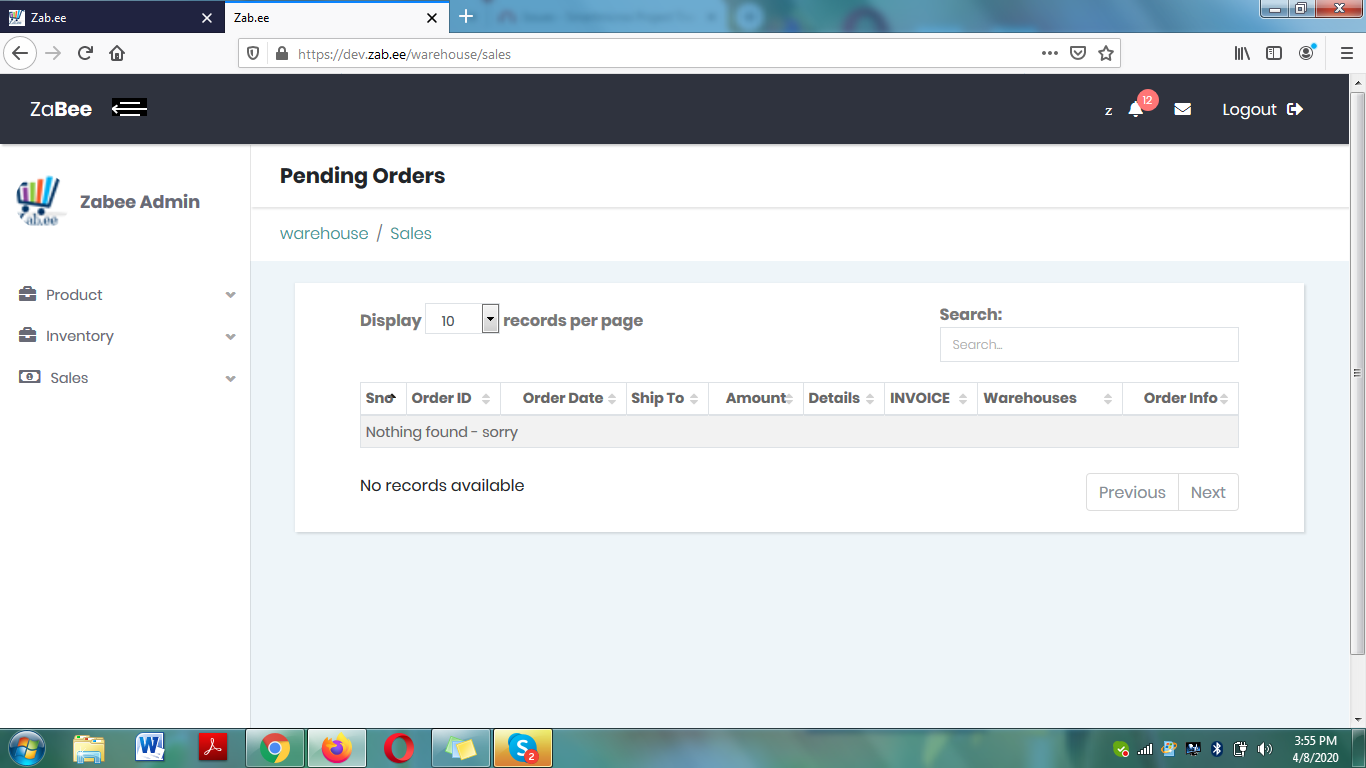Viewport: 1366px width, 768px height.
Task: Select the second Zab.ee browser tab
Action: pyautogui.click(x=325, y=18)
